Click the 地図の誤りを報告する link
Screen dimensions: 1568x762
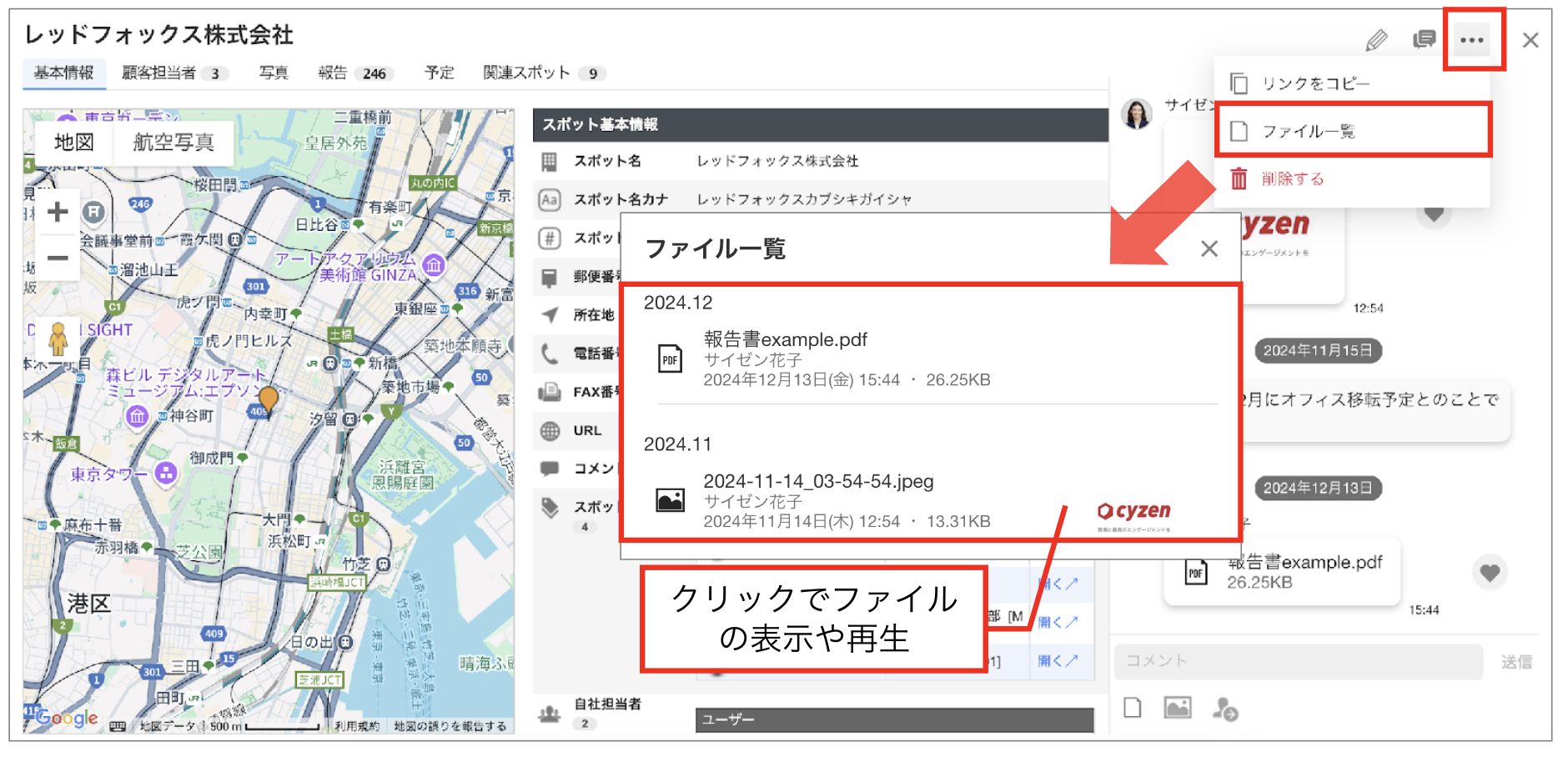click(x=450, y=726)
